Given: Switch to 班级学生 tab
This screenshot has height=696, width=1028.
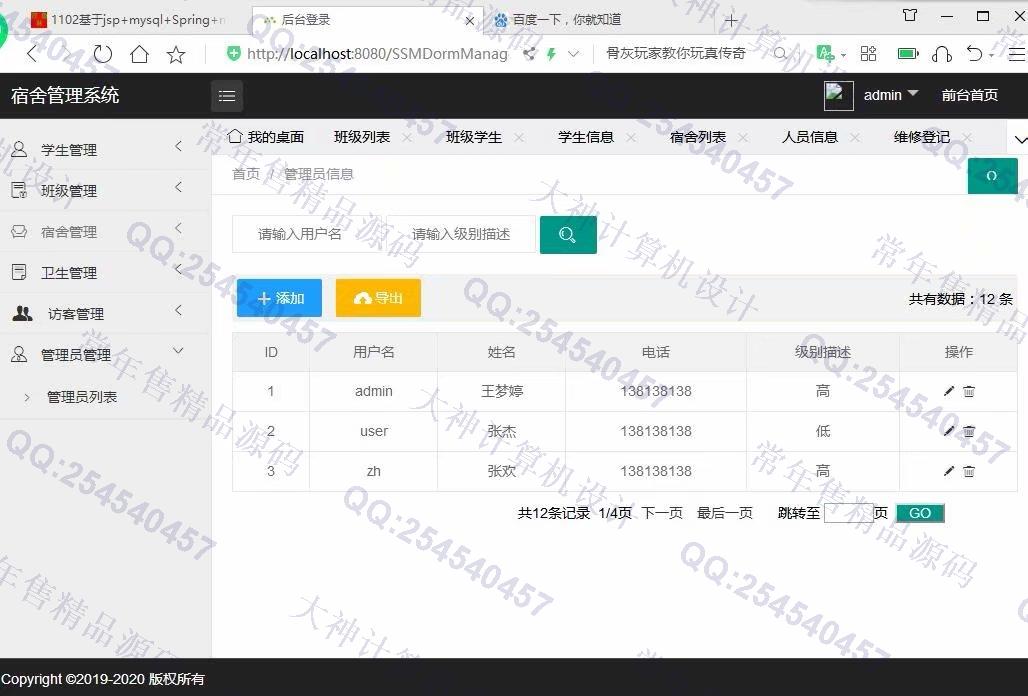Looking at the screenshot, I should point(474,137).
